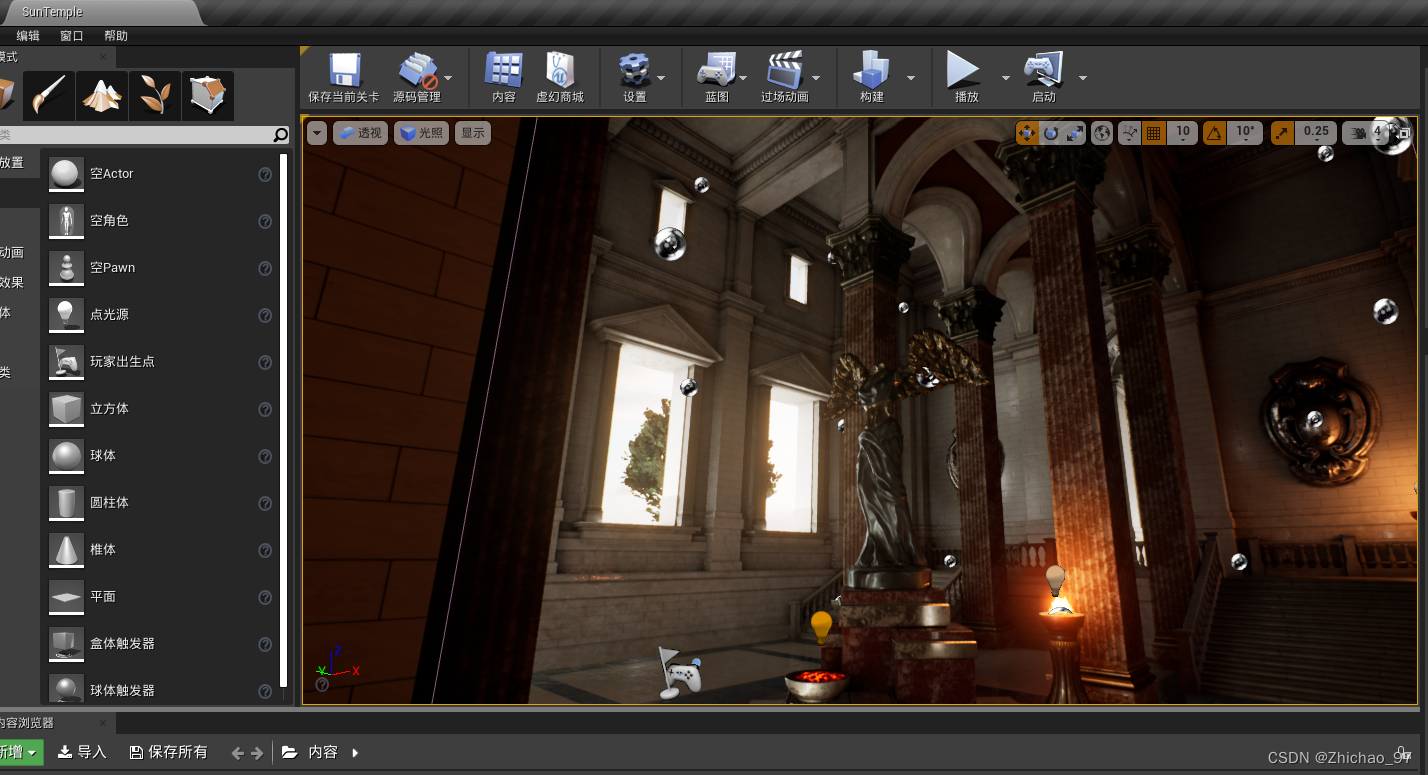Expand the 启动 options dropdown arrow

point(1082,78)
